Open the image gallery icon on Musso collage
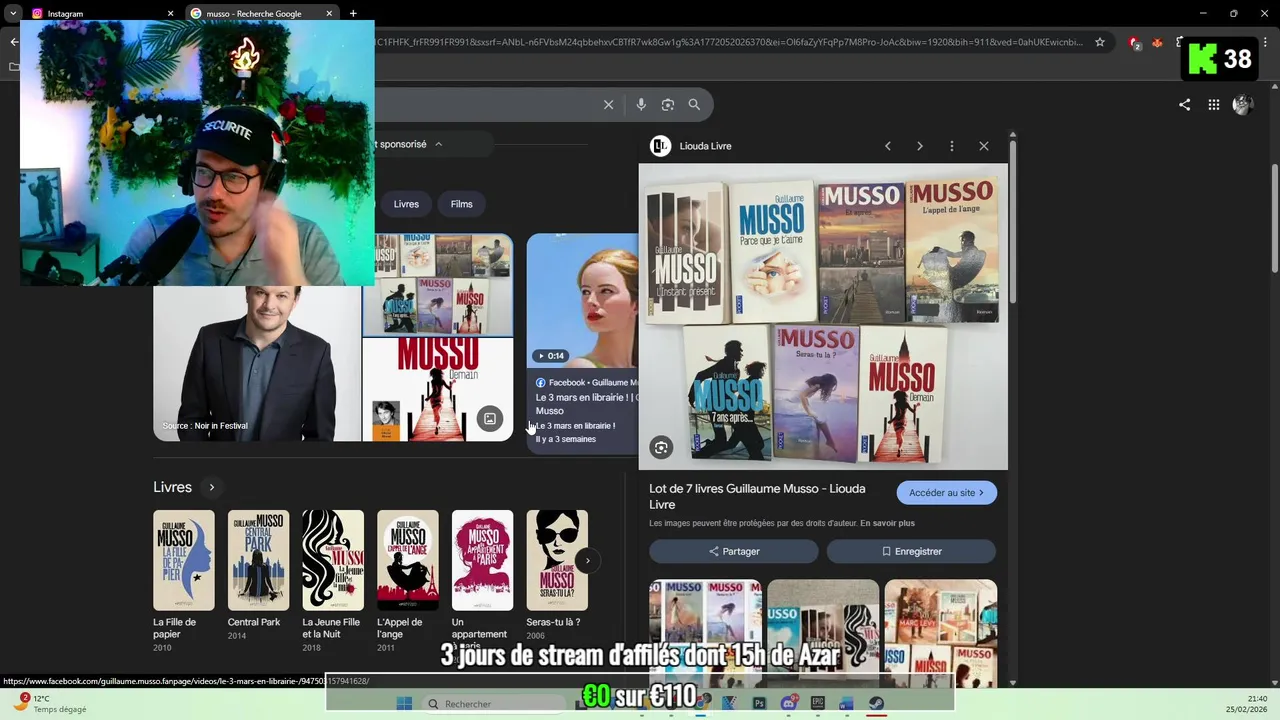 pos(490,419)
